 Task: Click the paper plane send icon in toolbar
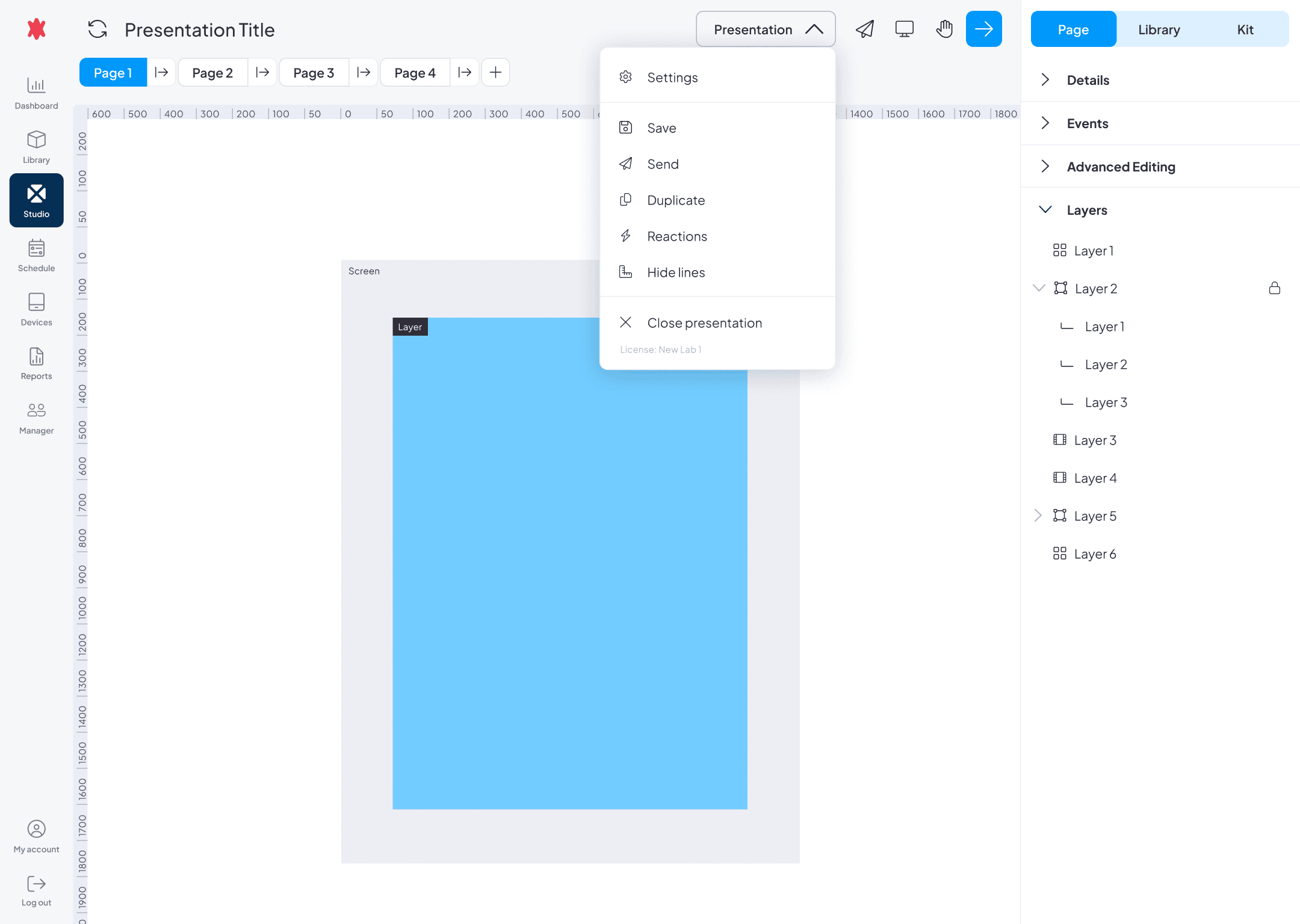tap(865, 29)
